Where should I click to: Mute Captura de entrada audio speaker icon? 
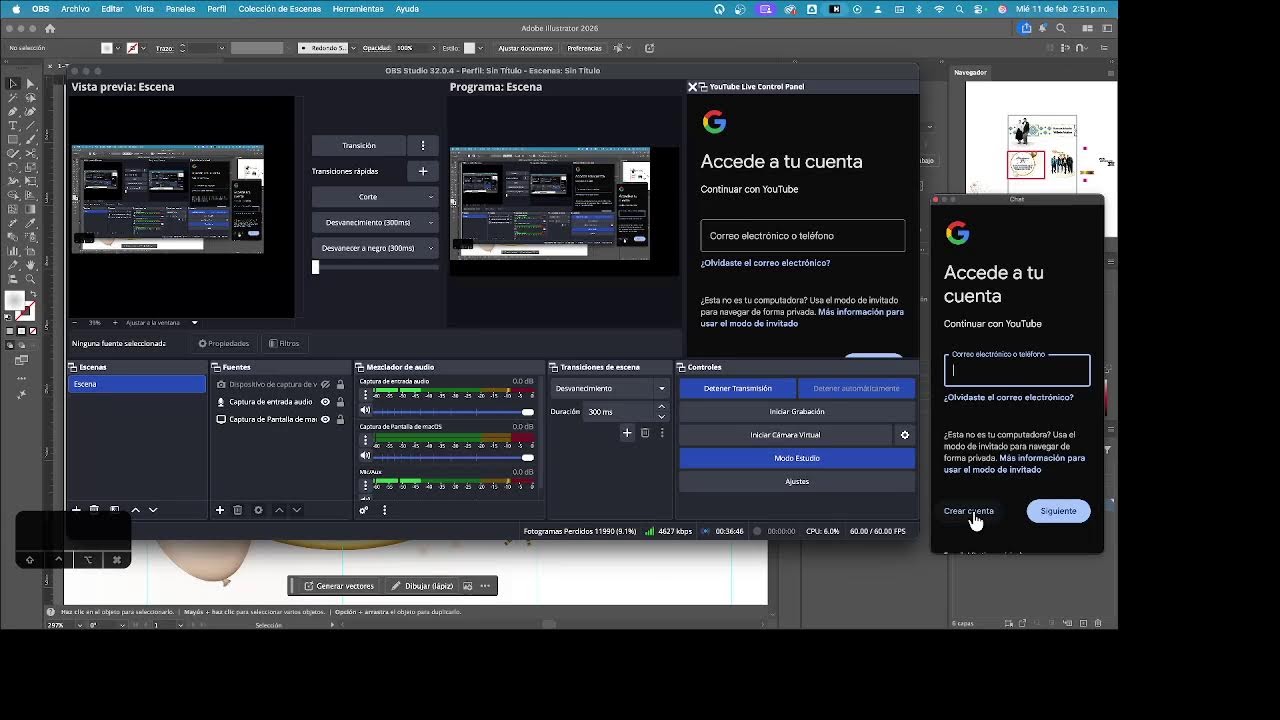point(365,411)
